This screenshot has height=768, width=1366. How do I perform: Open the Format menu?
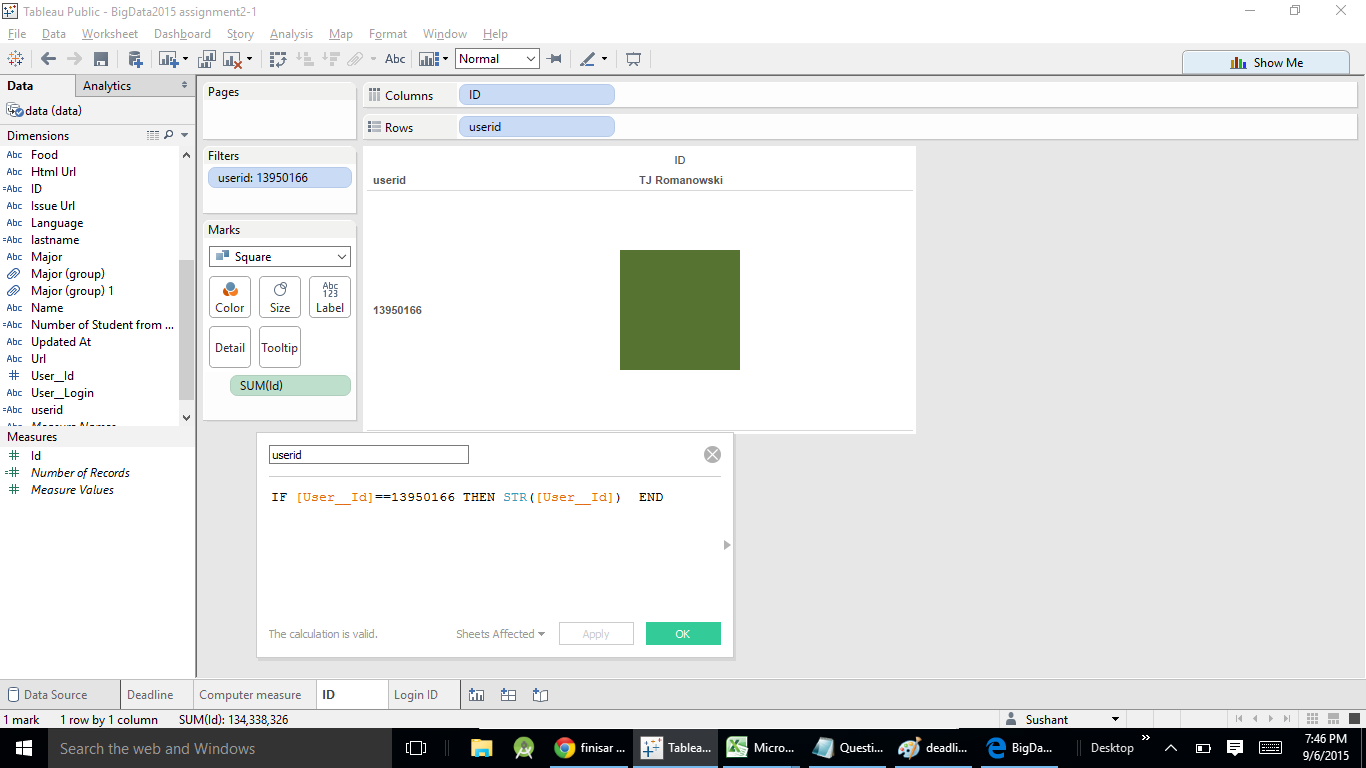click(388, 33)
